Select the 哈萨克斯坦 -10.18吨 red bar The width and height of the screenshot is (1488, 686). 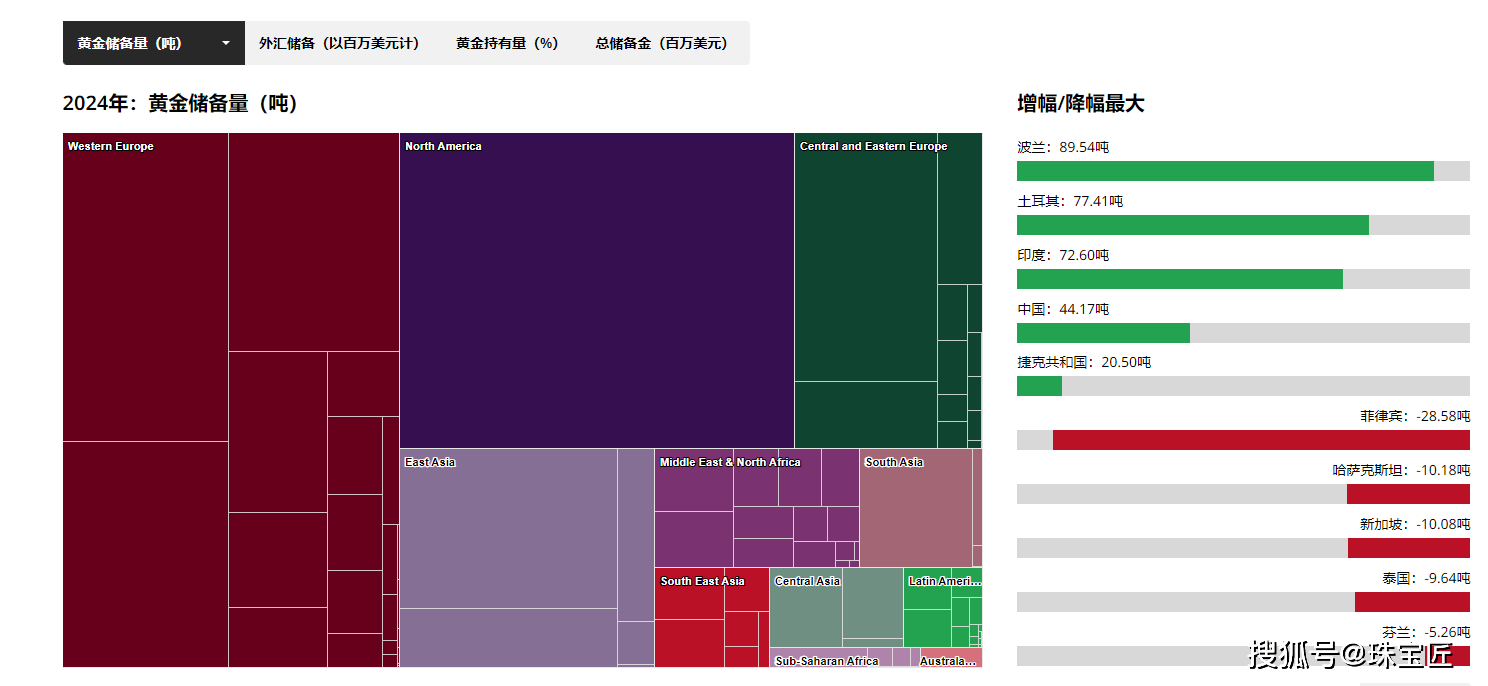click(x=1407, y=494)
